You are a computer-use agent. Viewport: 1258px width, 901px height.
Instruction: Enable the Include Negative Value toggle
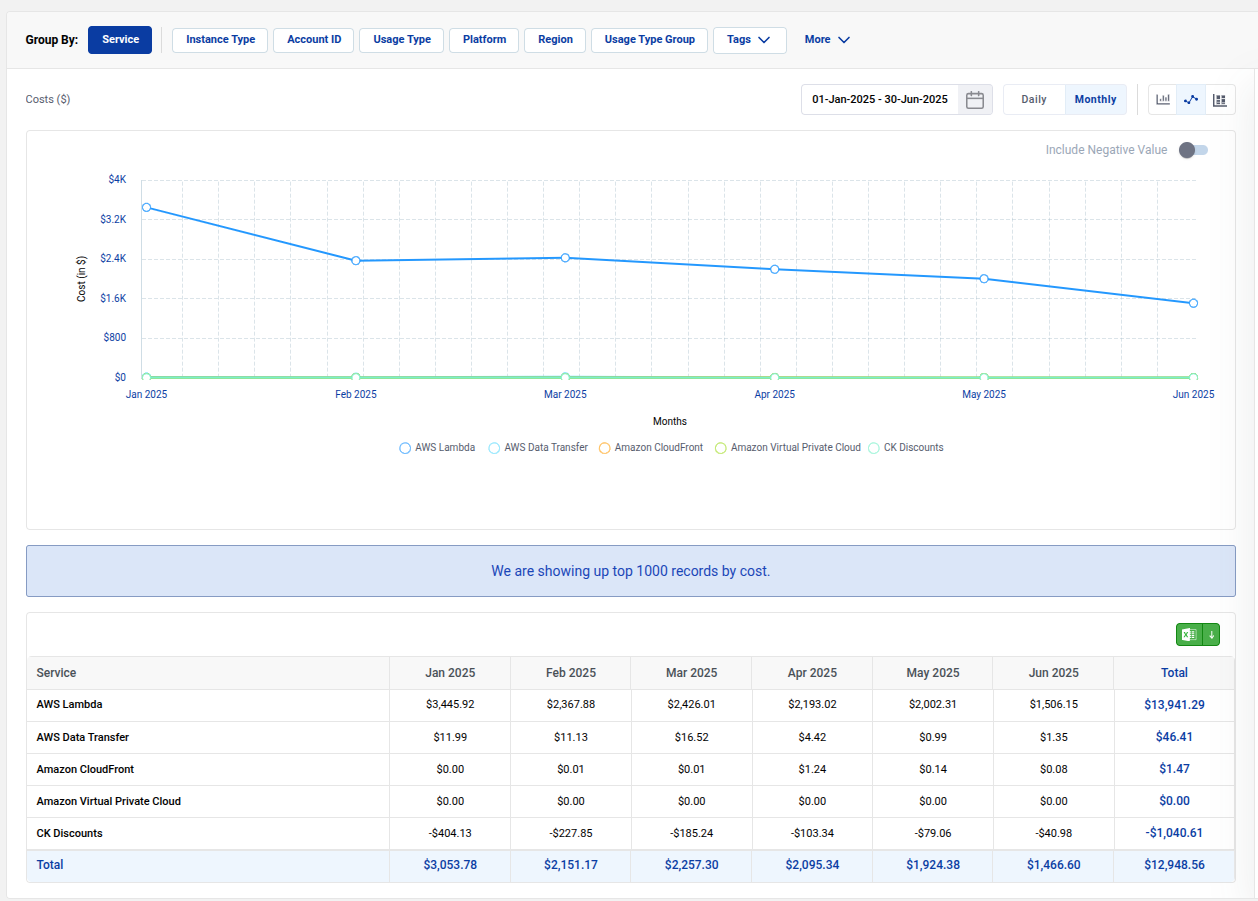pyautogui.click(x=1193, y=150)
